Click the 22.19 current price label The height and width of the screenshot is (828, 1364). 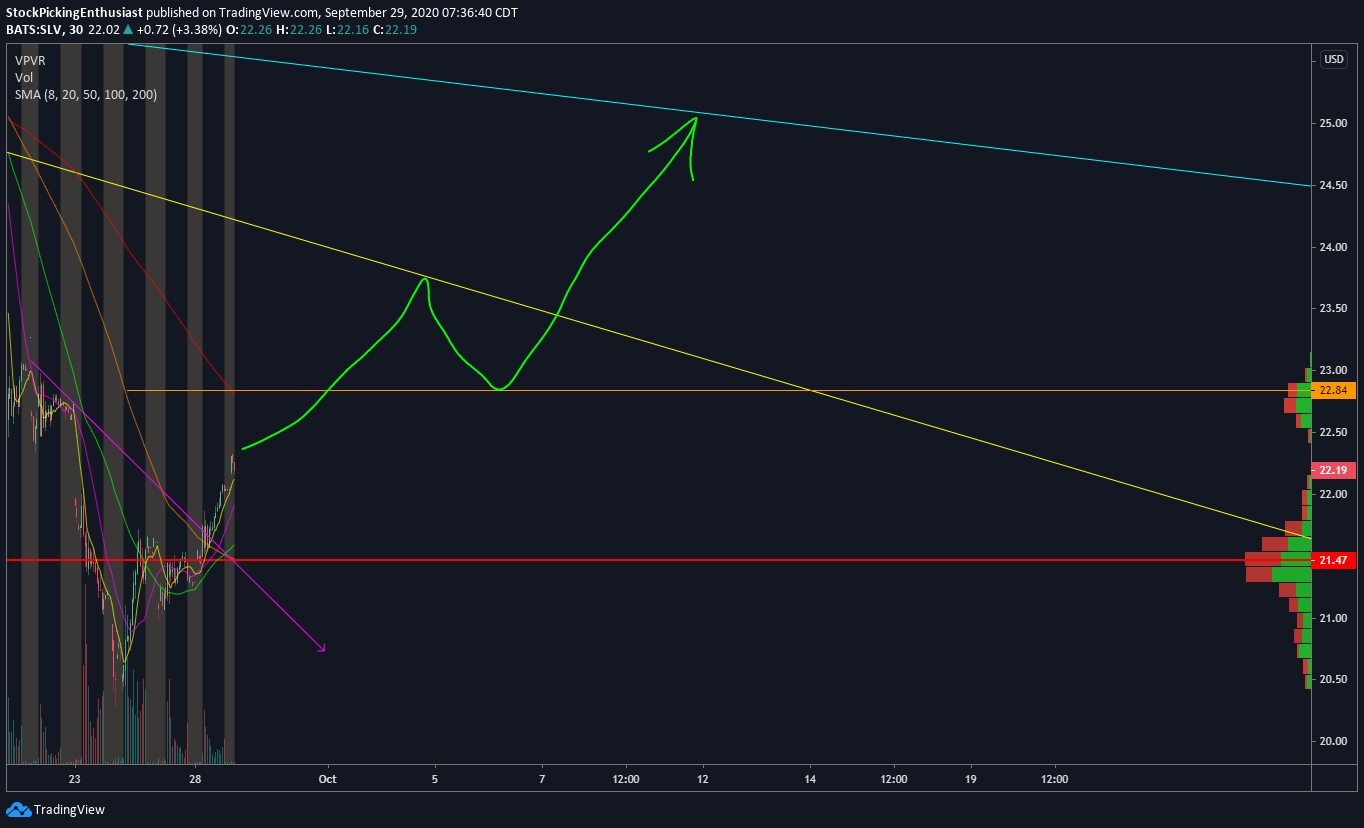point(1333,470)
